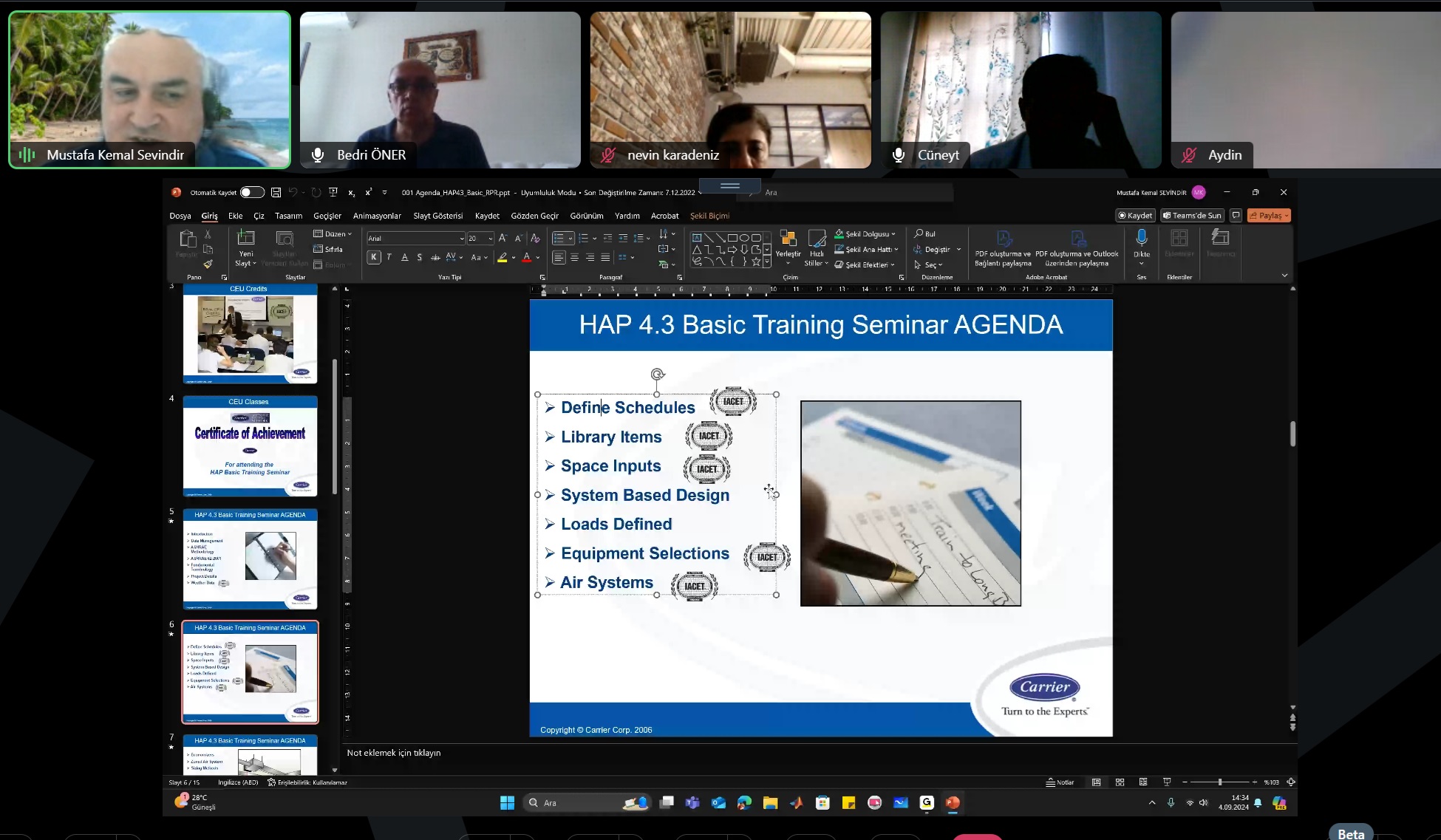Open the Arial font name dropdown

pyautogui.click(x=462, y=238)
